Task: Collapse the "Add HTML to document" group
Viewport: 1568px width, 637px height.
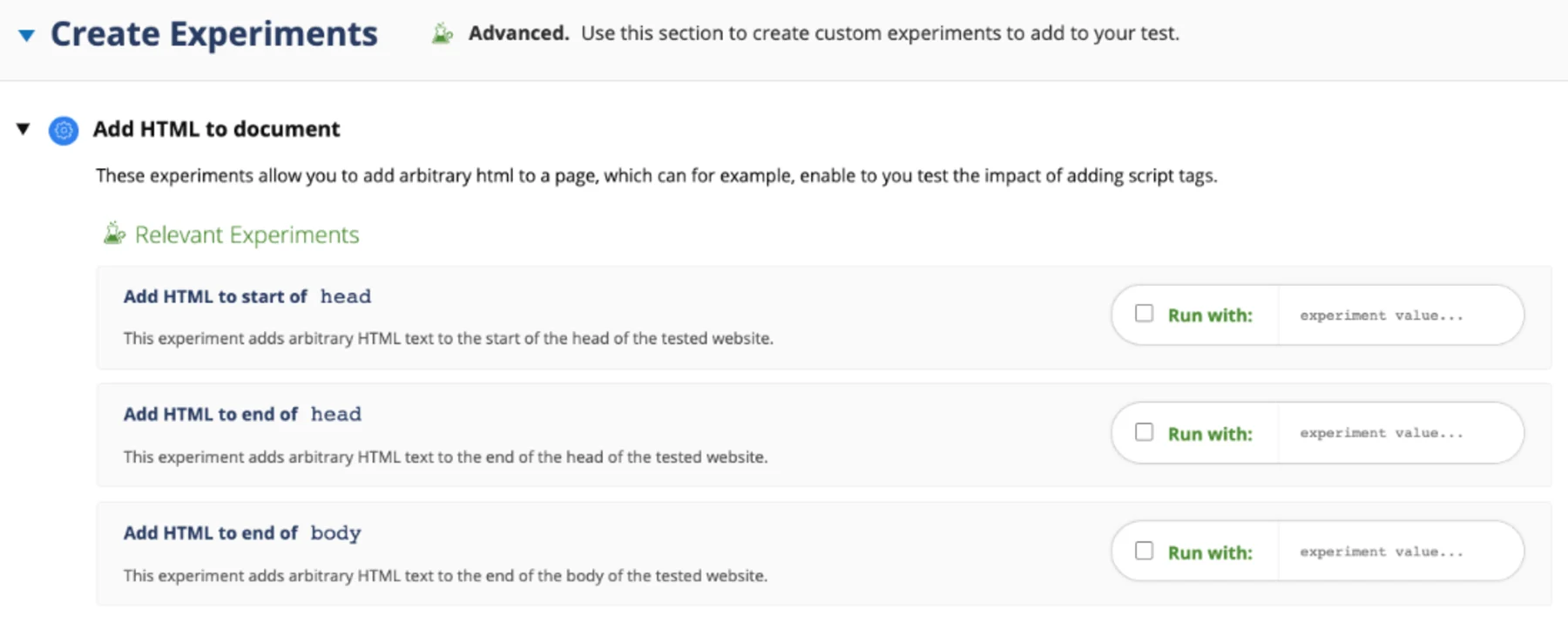Action: (22, 128)
